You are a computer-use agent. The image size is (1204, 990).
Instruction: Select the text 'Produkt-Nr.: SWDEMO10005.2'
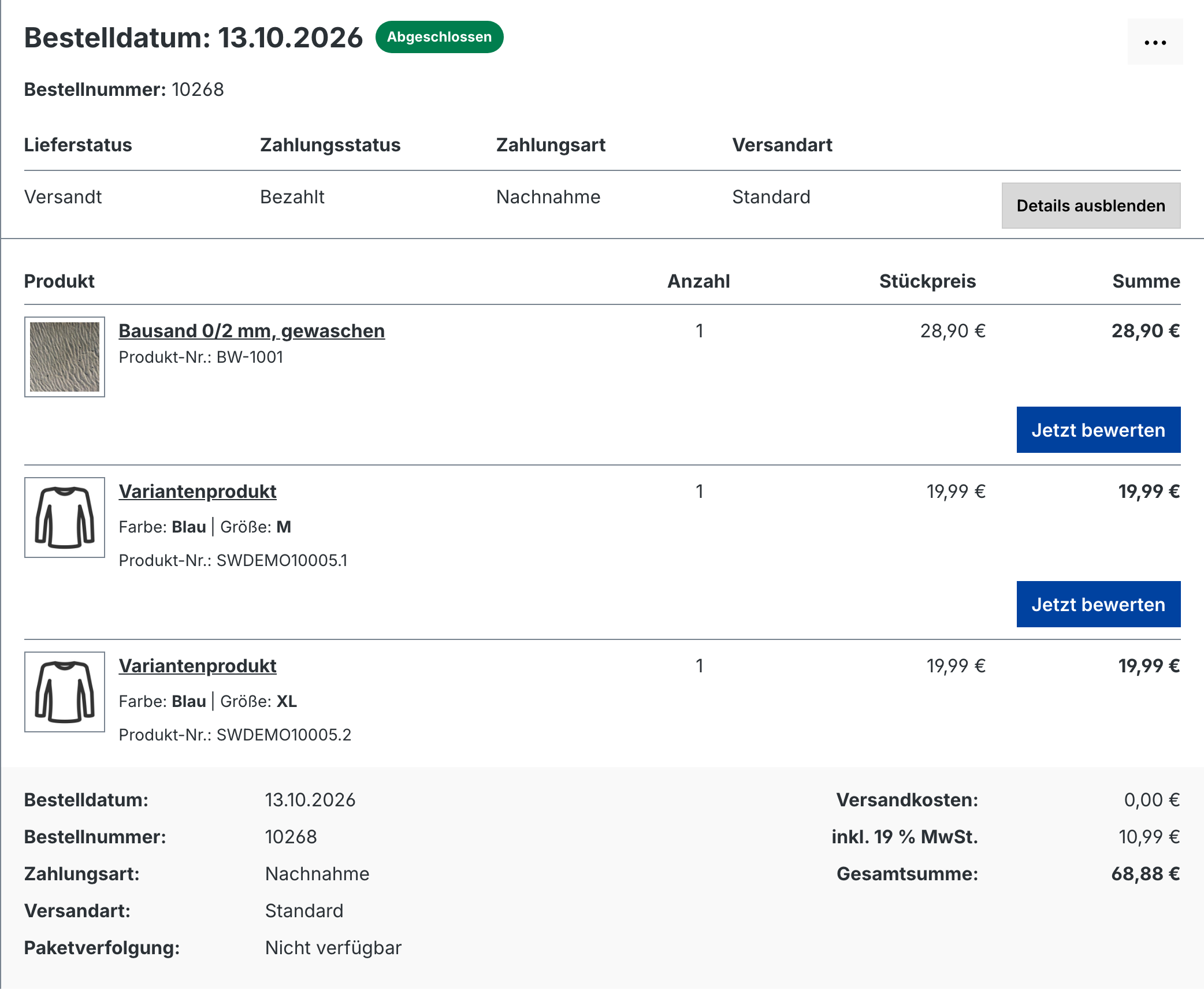coord(235,735)
